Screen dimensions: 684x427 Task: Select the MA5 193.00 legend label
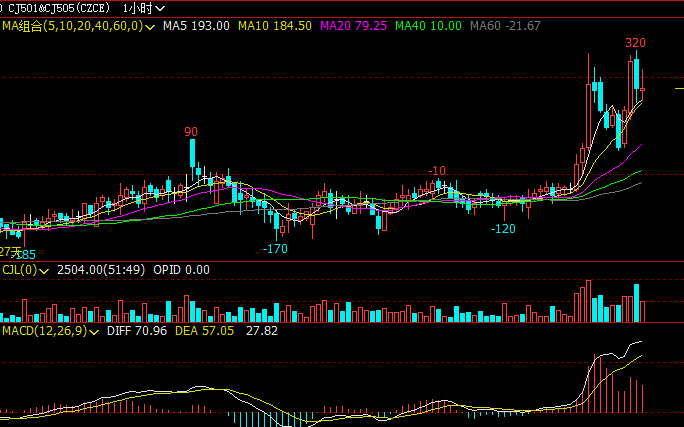196,25
